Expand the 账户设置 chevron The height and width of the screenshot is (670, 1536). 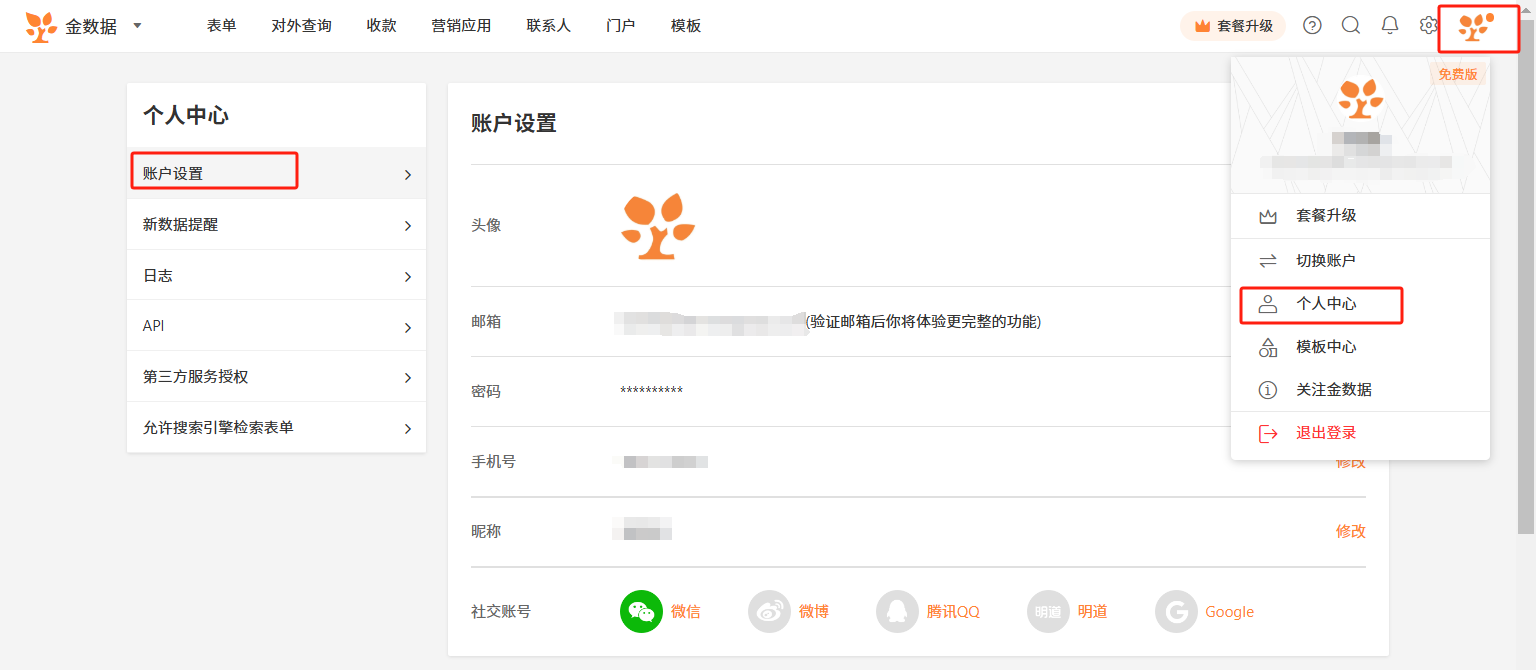point(407,175)
